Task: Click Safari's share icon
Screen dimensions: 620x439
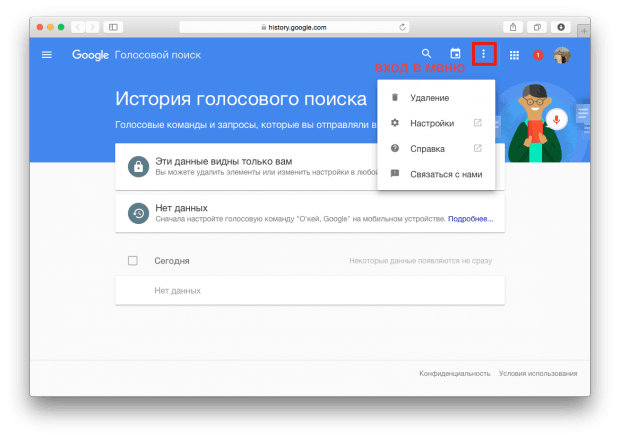Action: click(514, 26)
